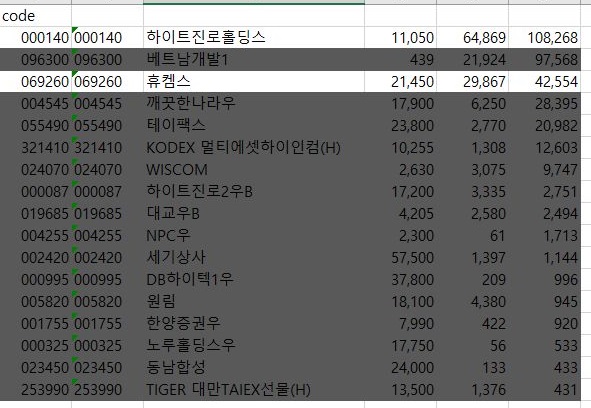591x408 pixels.
Task: Select the first-column code 096300
Action: [x=35, y=59]
